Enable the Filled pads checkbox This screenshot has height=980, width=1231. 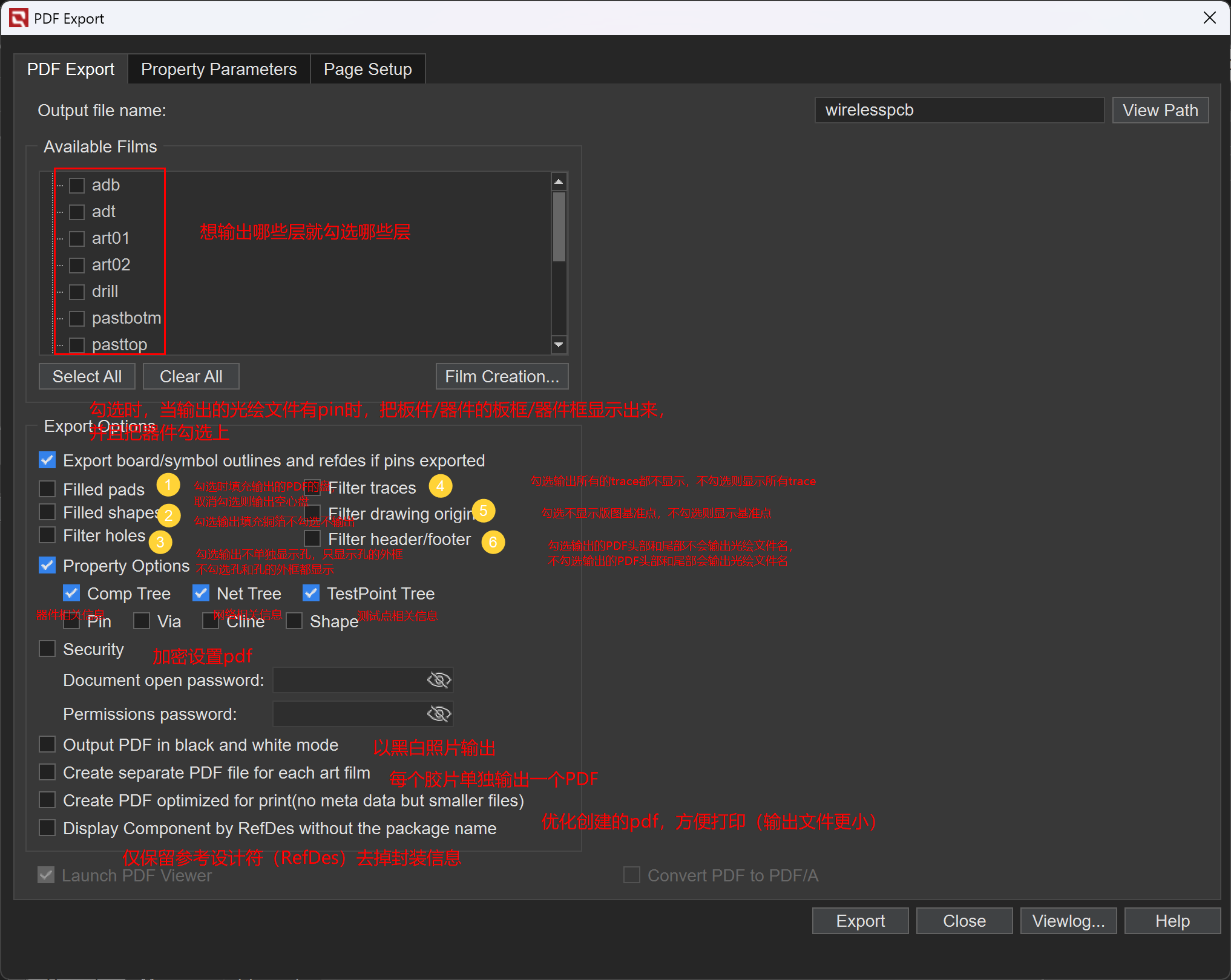click(x=47, y=489)
